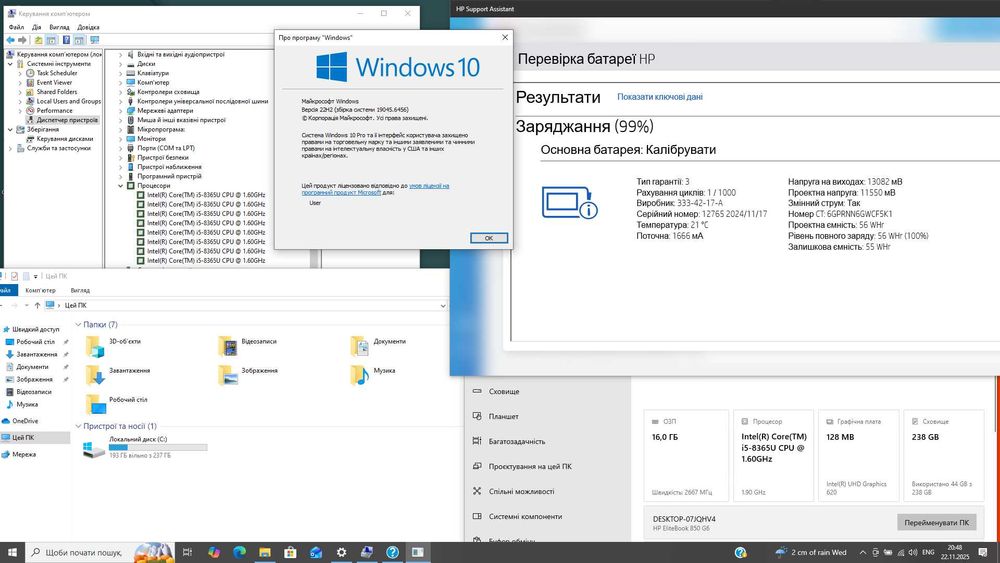Expand the Служби та застосунки tree node
This screenshot has width=1000, height=563.
click(10, 148)
